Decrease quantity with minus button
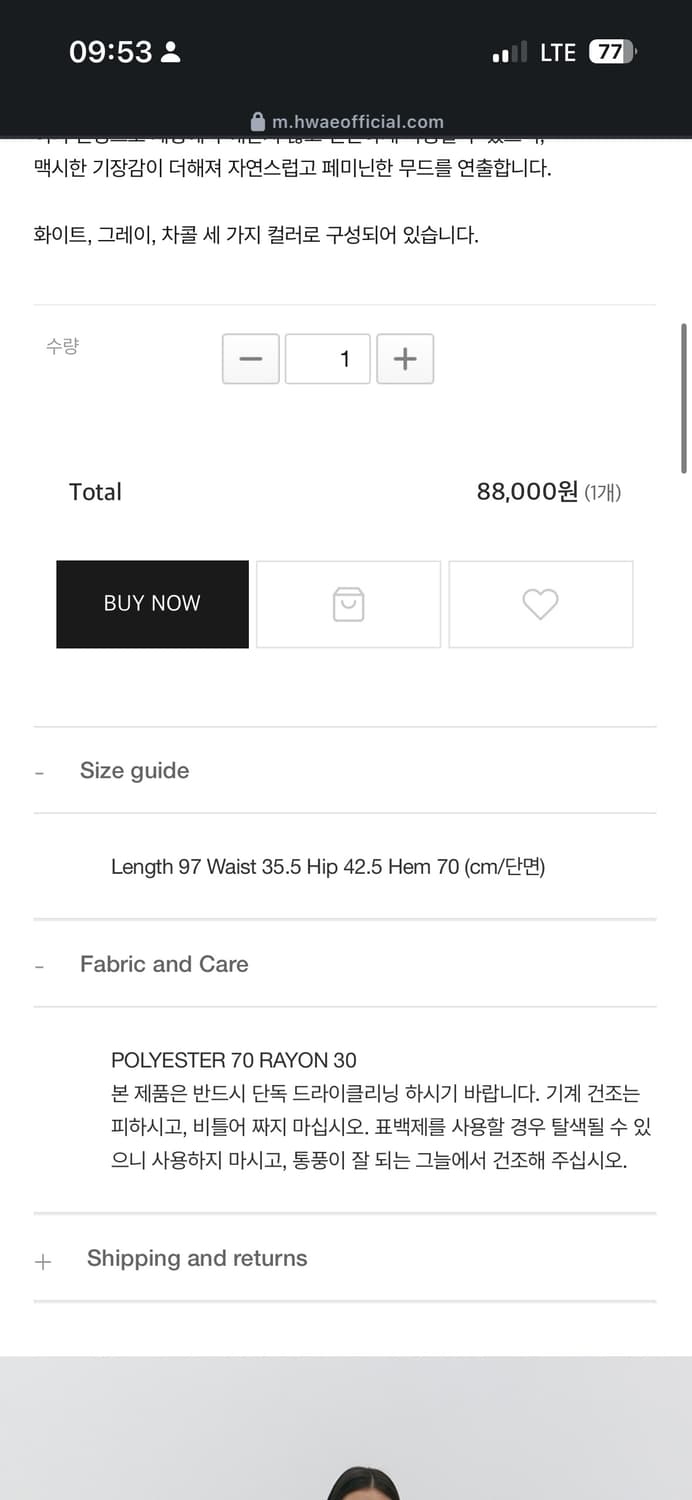The height and width of the screenshot is (1500, 692). [251, 359]
